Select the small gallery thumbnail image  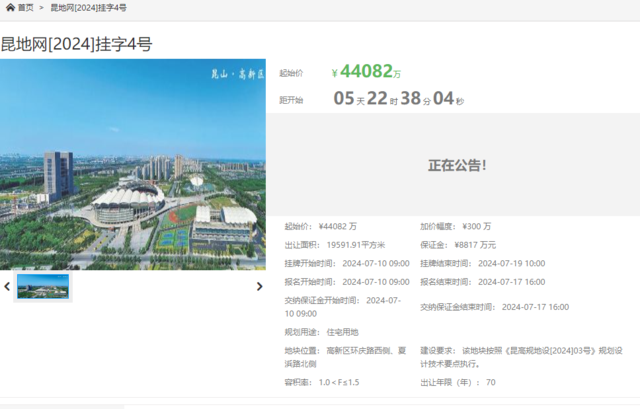coord(43,287)
